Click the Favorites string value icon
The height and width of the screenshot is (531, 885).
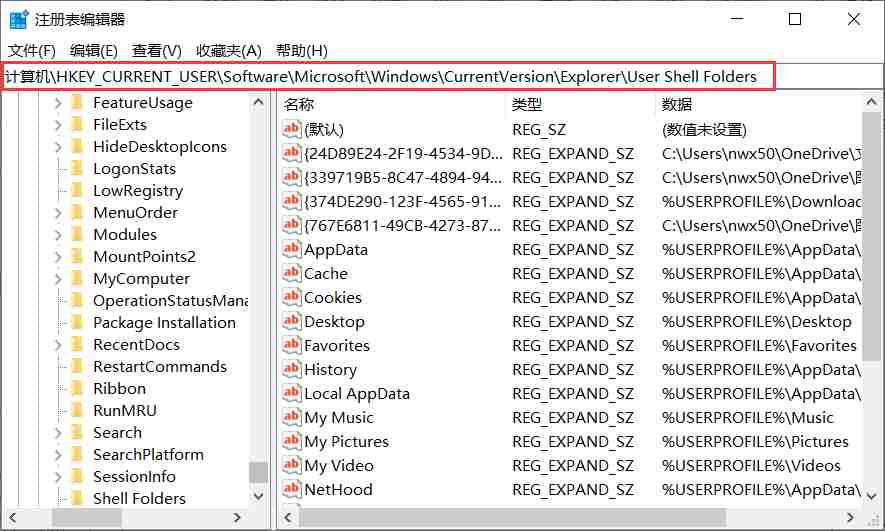pyautogui.click(x=291, y=345)
